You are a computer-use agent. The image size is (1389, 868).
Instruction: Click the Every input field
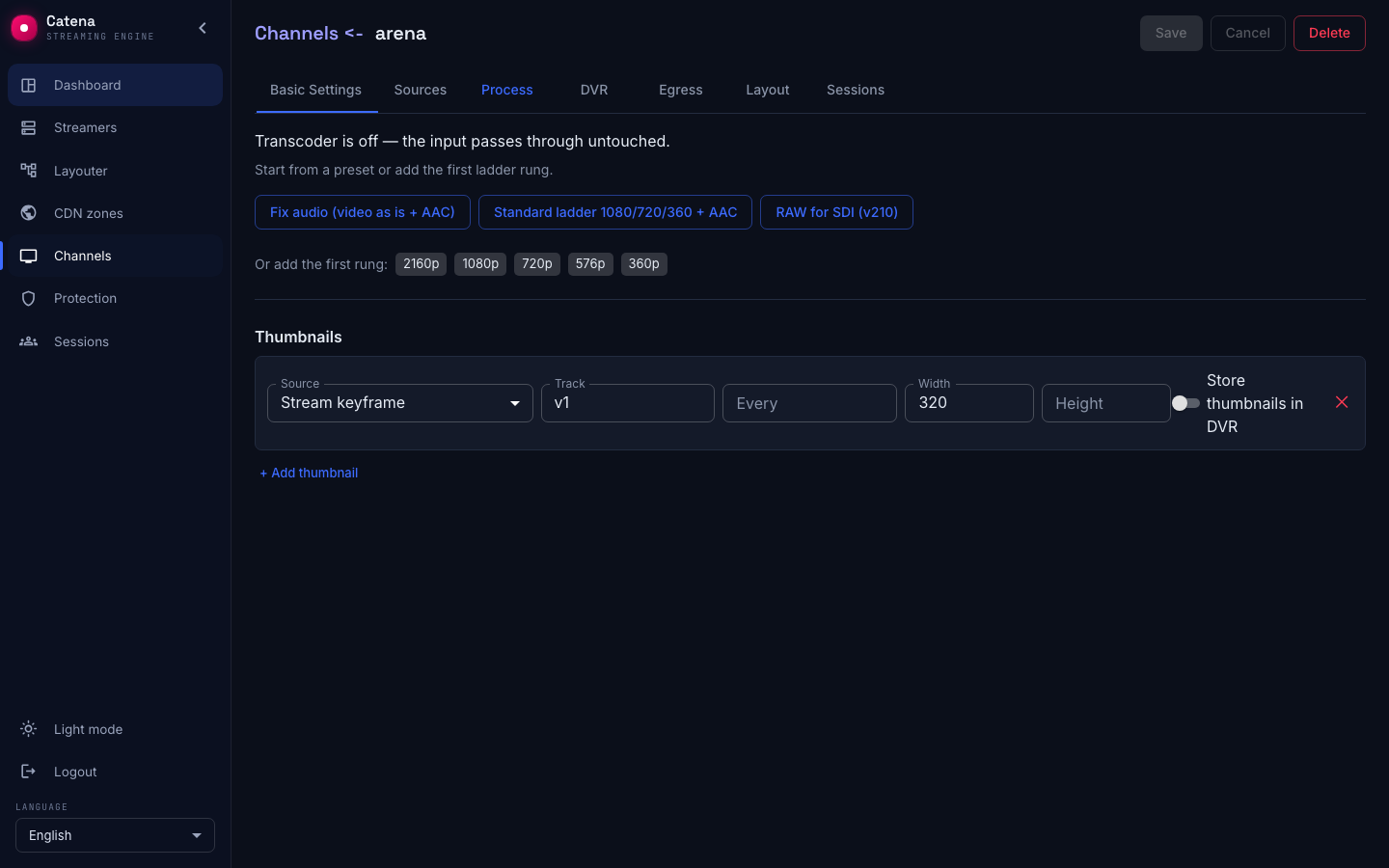pos(809,403)
